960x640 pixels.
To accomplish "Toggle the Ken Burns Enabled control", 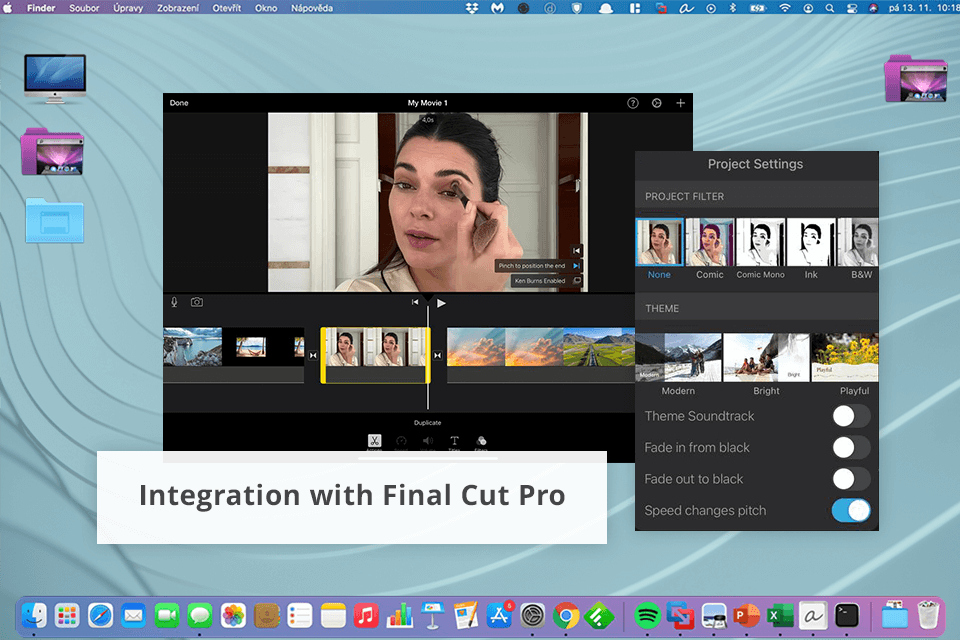I will pyautogui.click(x=546, y=280).
